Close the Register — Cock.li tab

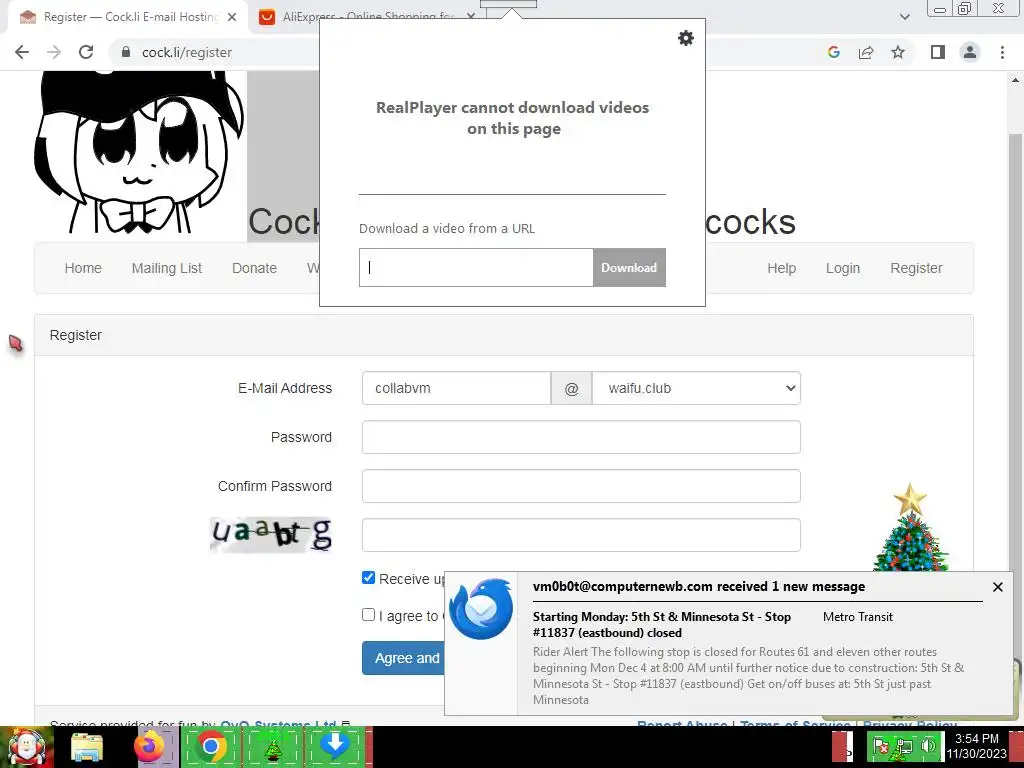coord(232,17)
